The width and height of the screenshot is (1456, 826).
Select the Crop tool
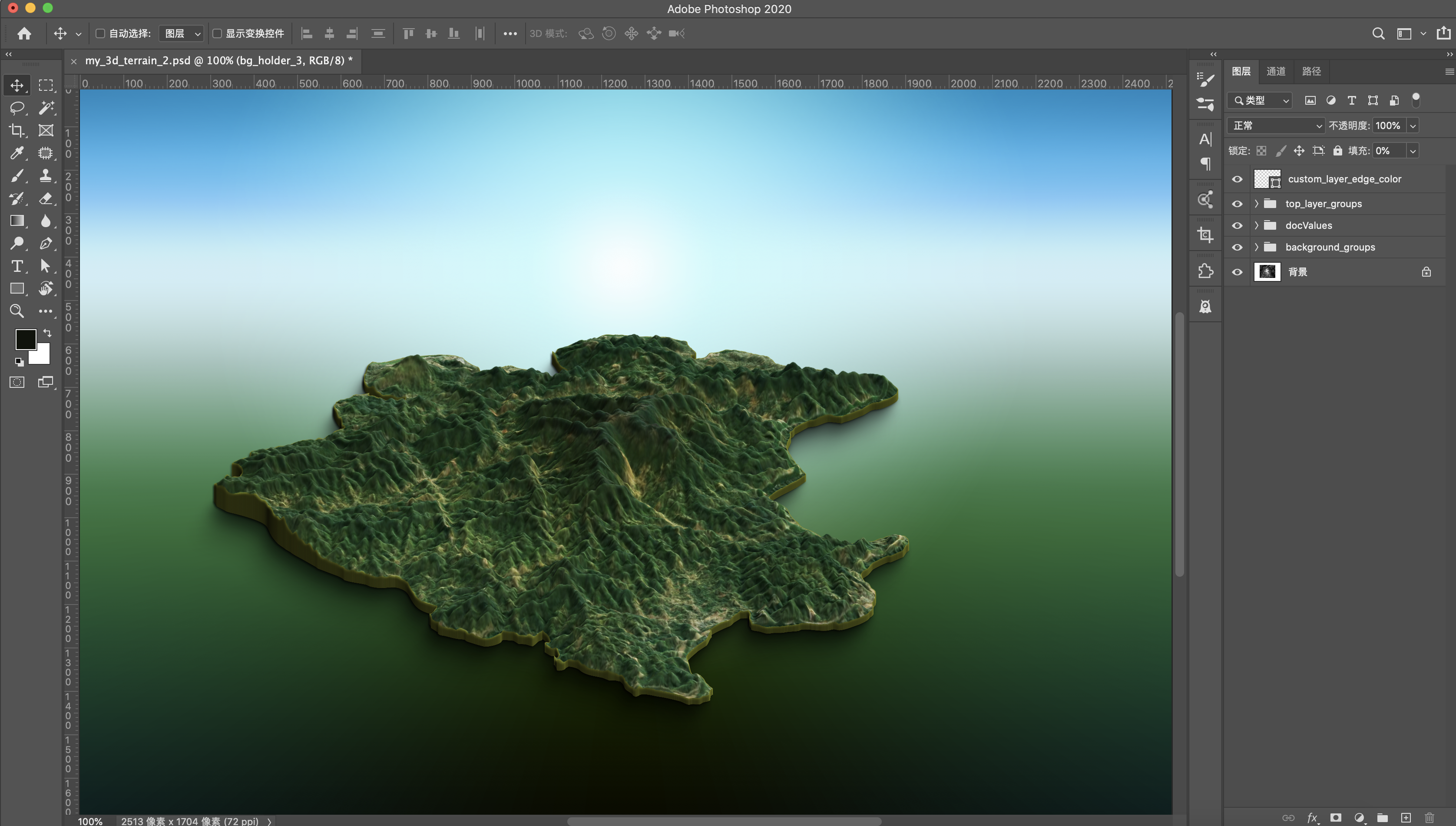click(17, 130)
